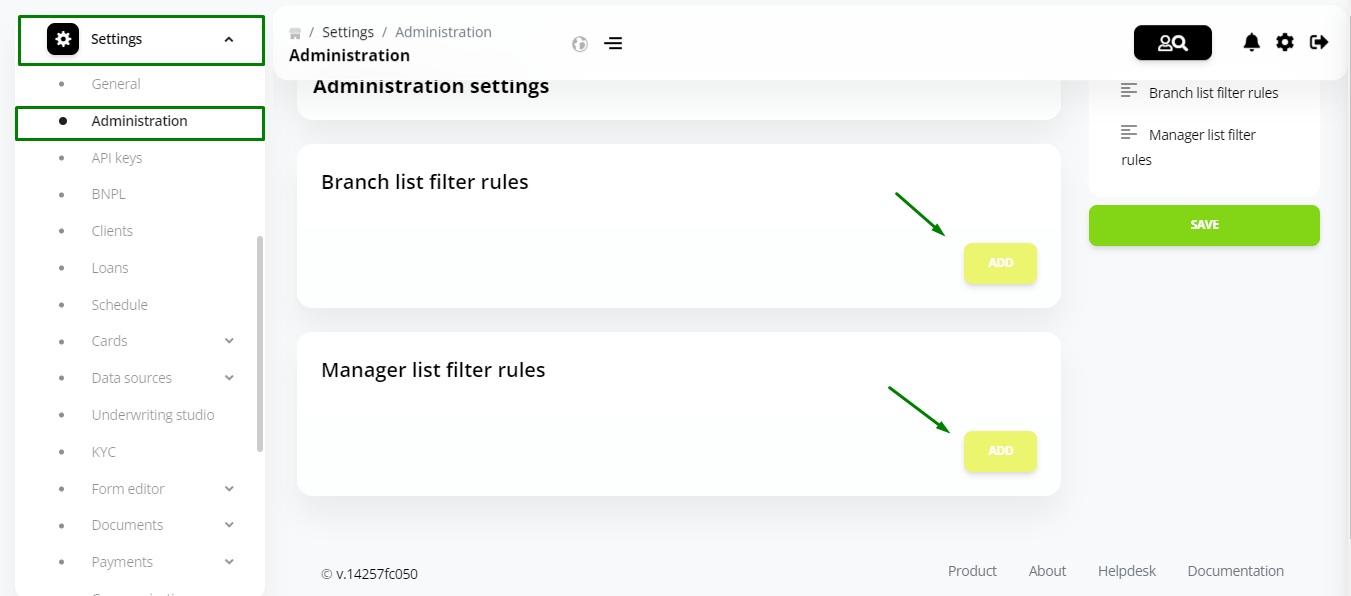Screen dimensions: 1351x596
Task: Expand the Data sources submenu
Action: 229,378
